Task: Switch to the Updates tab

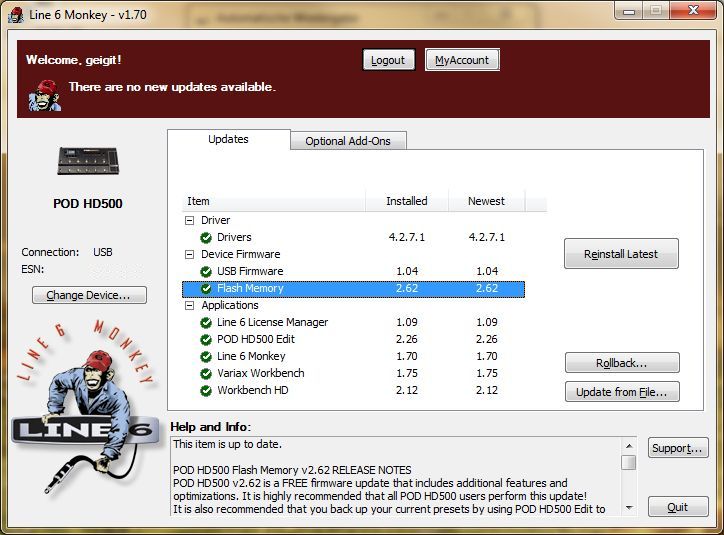Action: click(229, 139)
